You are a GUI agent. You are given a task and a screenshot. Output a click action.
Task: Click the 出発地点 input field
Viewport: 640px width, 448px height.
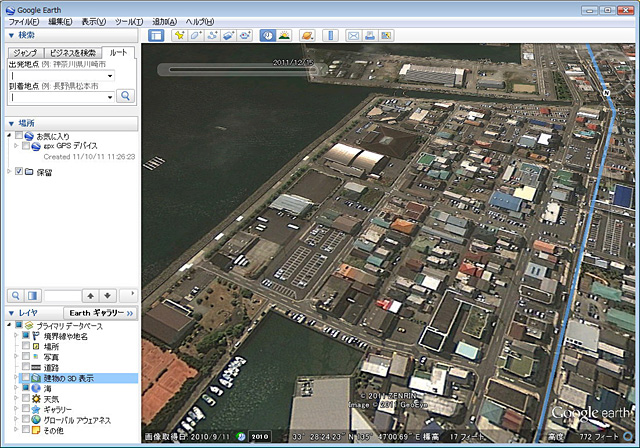[x=61, y=76]
